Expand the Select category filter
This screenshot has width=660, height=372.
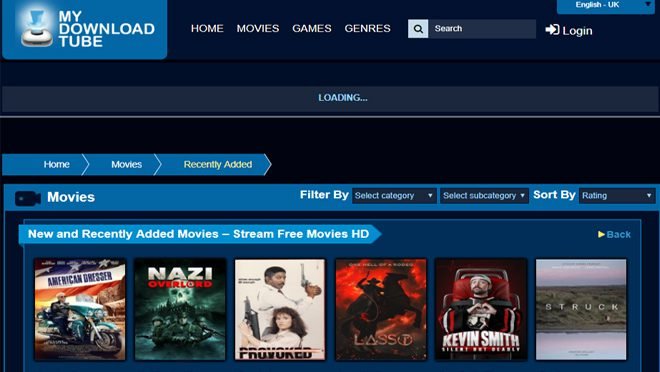pyautogui.click(x=394, y=196)
